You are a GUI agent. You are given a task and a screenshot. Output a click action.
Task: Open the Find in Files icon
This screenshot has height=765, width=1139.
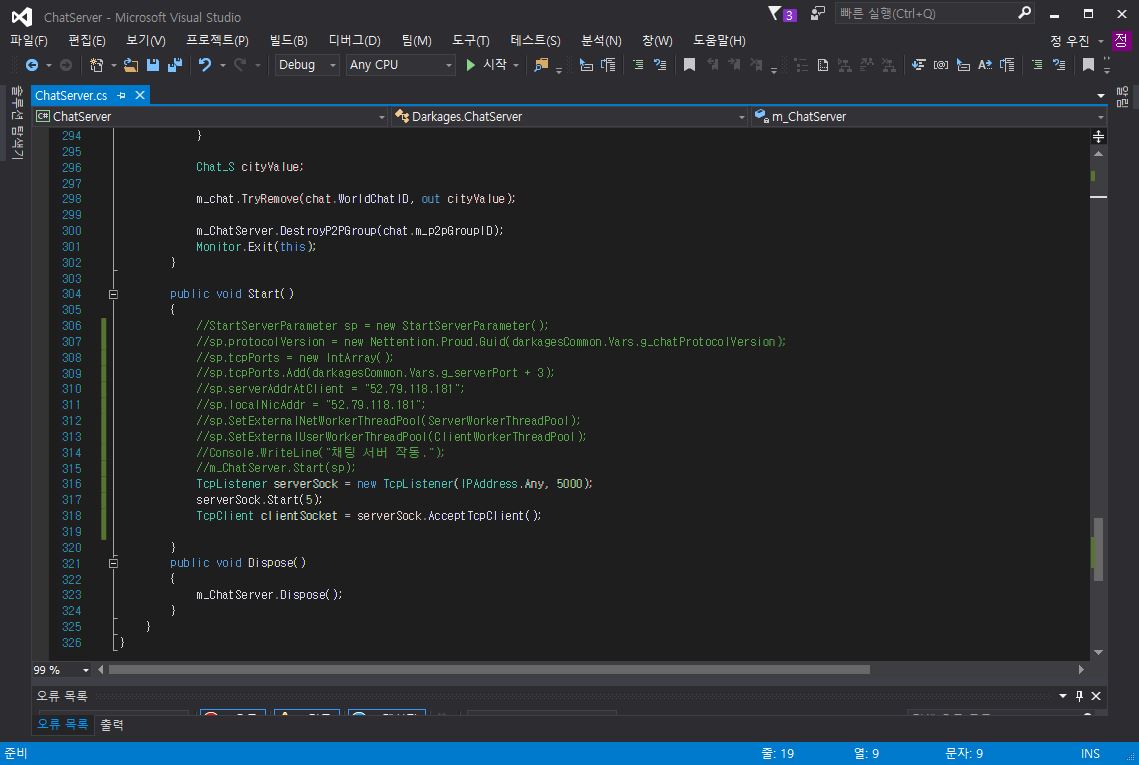point(542,65)
